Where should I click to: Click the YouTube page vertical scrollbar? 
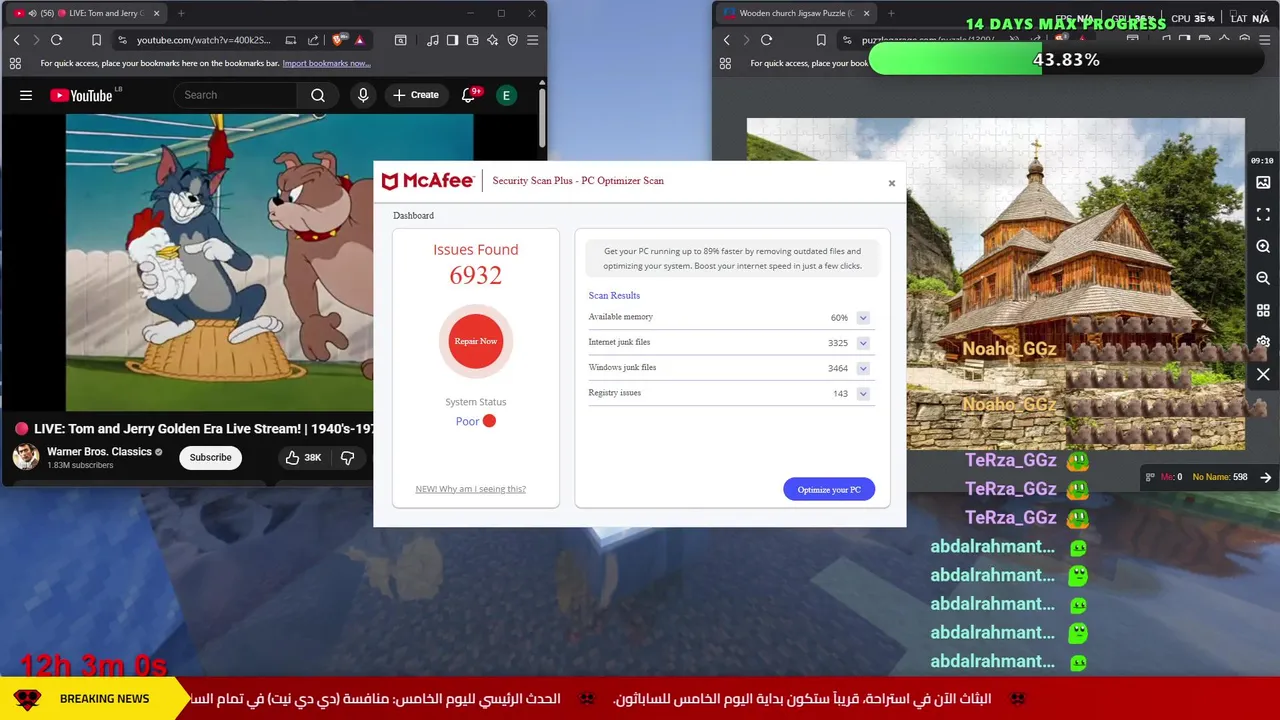click(542, 120)
